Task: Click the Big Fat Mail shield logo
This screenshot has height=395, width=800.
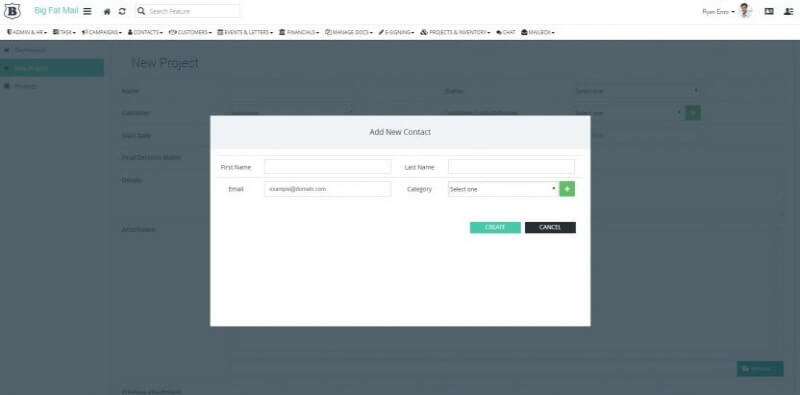Action: click(x=12, y=11)
